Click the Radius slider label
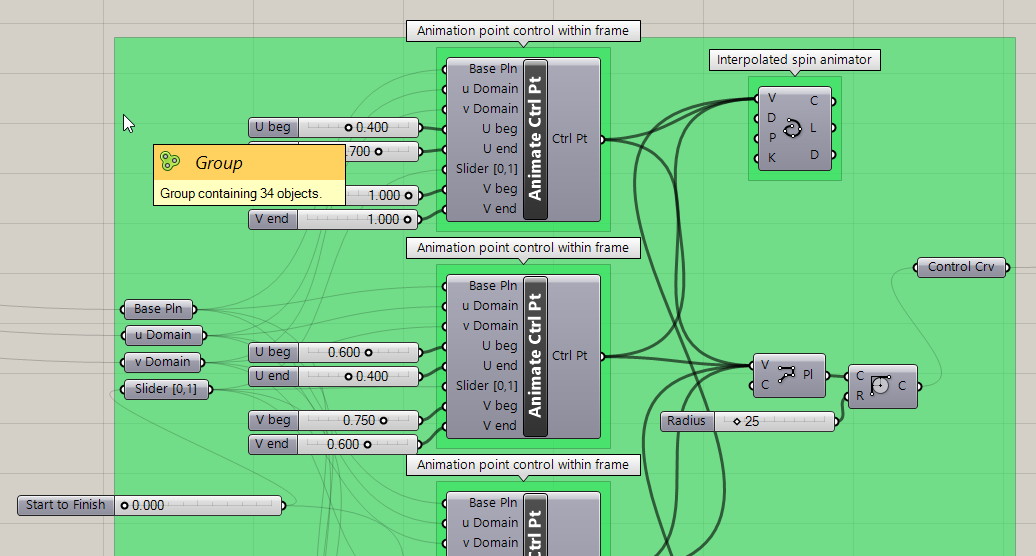The image size is (1036, 556). coord(686,421)
